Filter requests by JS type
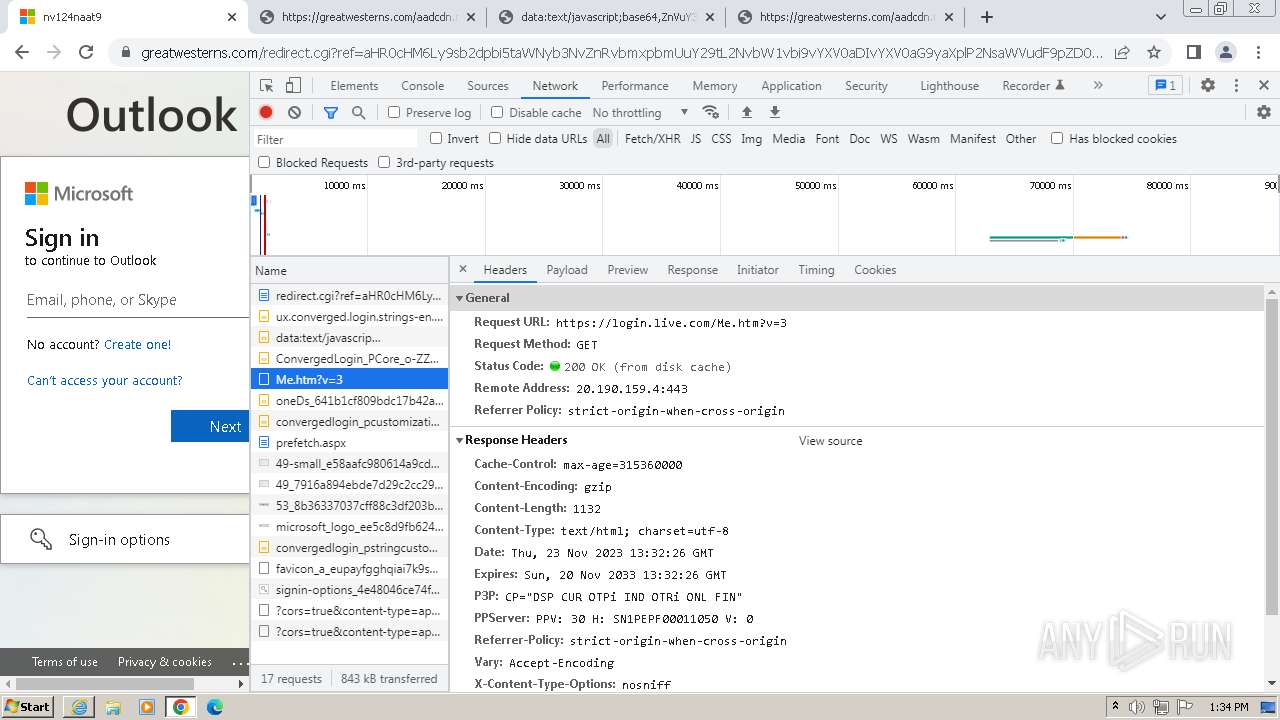 pos(695,139)
